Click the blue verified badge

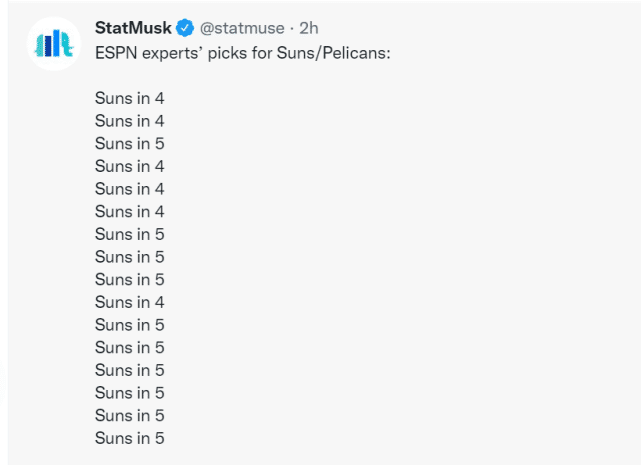pyautogui.click(x=185, y=28)
